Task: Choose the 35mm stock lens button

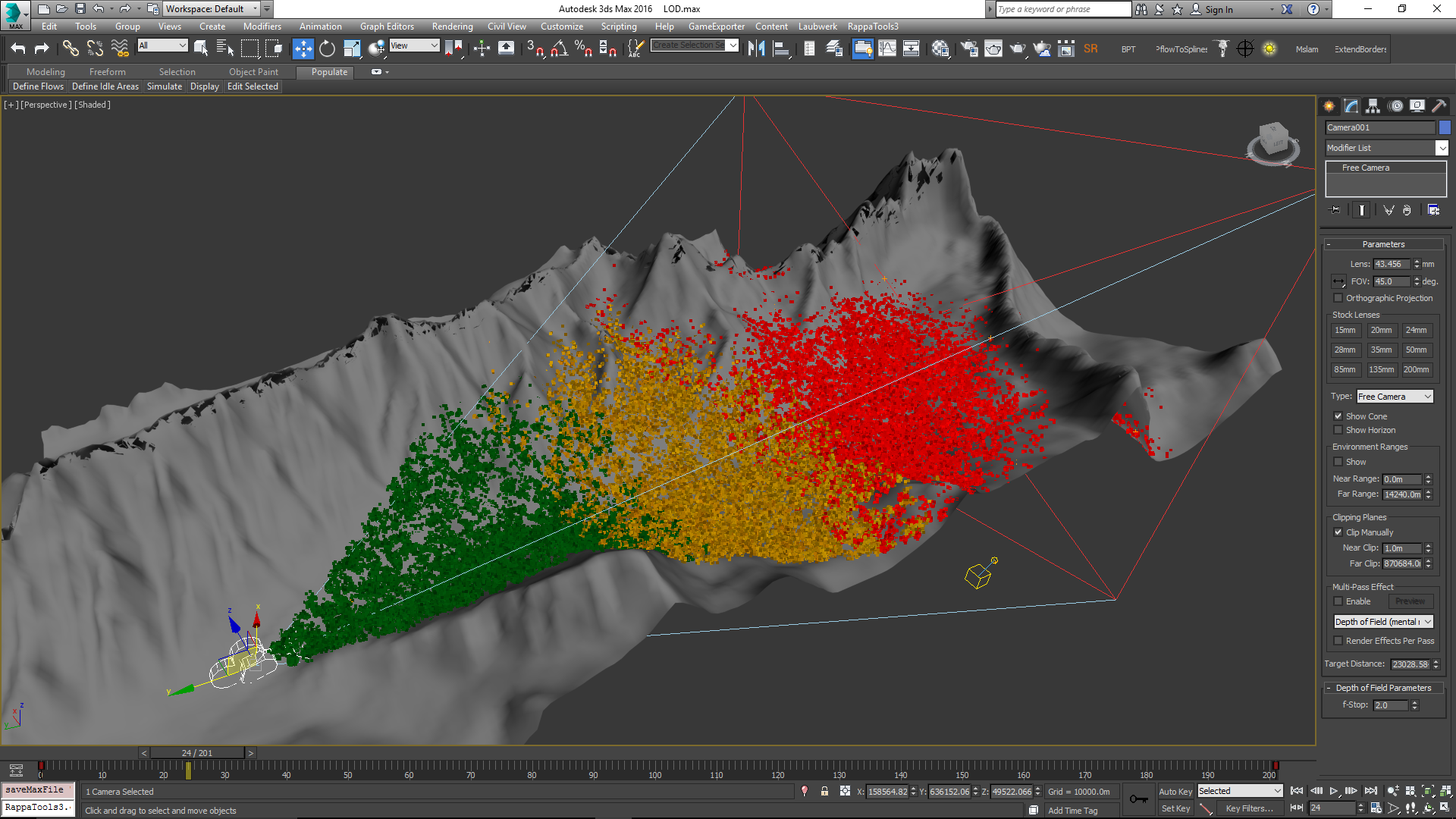Action: pos(1381,350)
